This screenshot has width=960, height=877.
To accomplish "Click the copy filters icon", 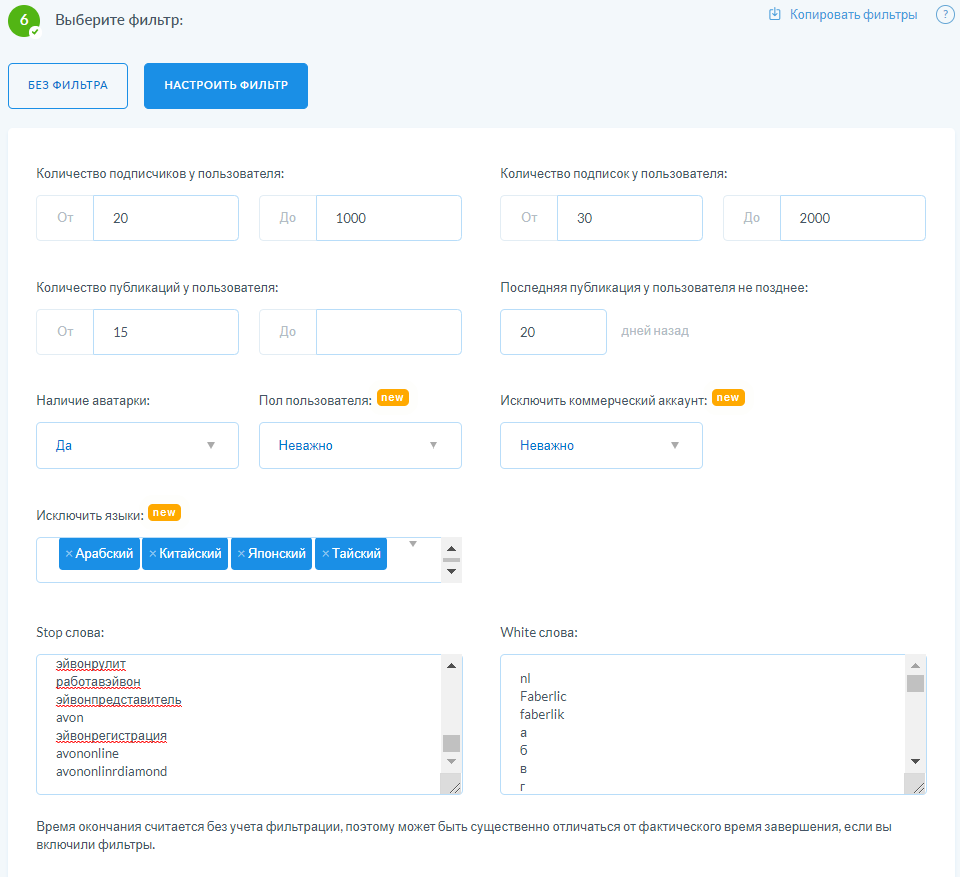I will 774,15.
